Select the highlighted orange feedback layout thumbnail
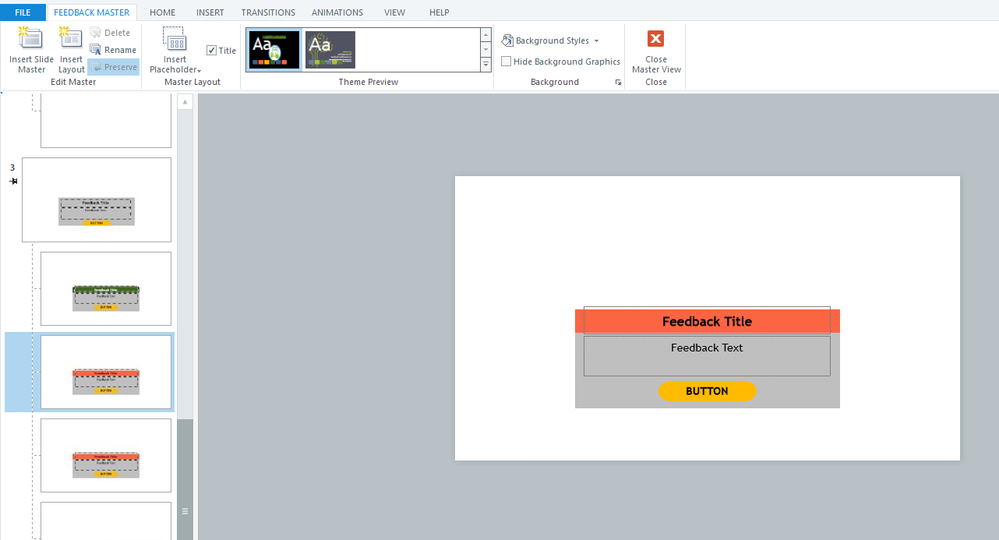The image size is (999, 540). tap(106, 372)
